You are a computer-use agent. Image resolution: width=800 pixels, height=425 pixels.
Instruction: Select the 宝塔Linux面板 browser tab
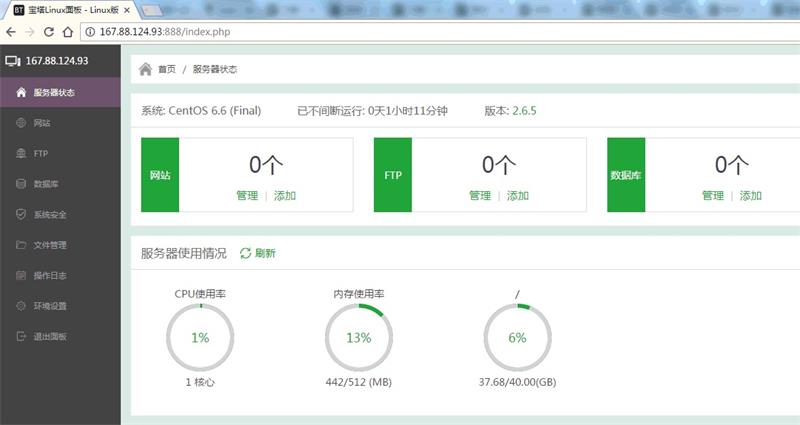coord(71,10)
